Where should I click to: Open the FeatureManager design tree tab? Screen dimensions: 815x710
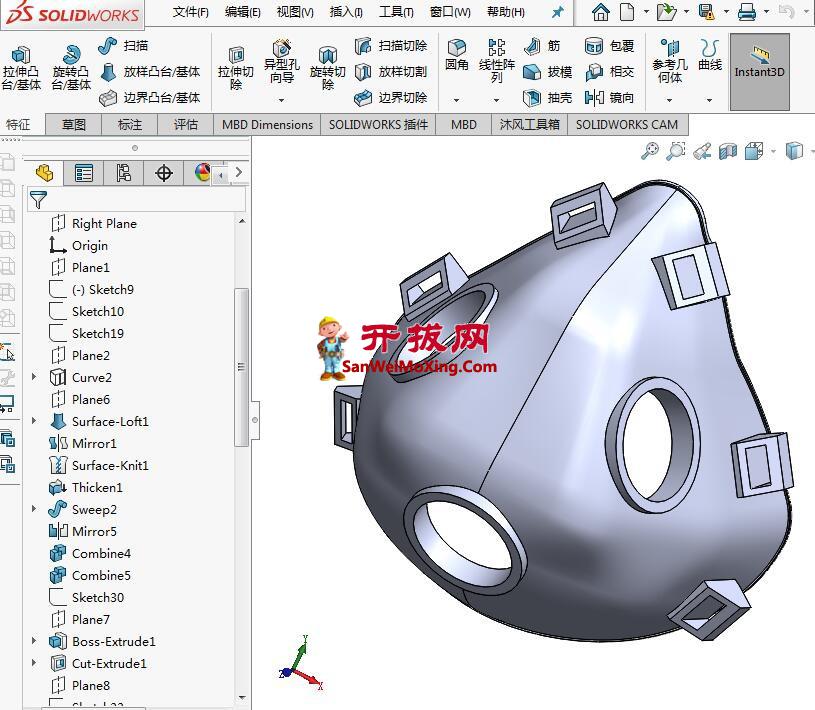tap(45, 173)
